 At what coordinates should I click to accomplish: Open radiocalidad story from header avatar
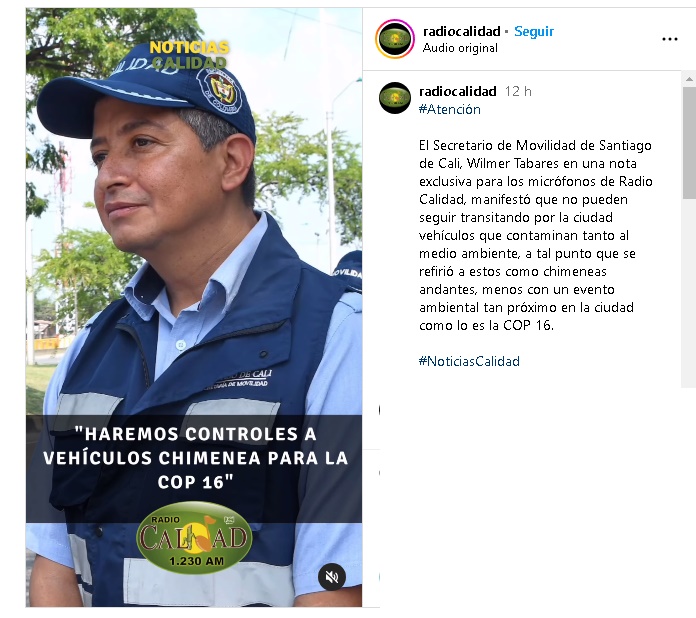pos(395,39)
